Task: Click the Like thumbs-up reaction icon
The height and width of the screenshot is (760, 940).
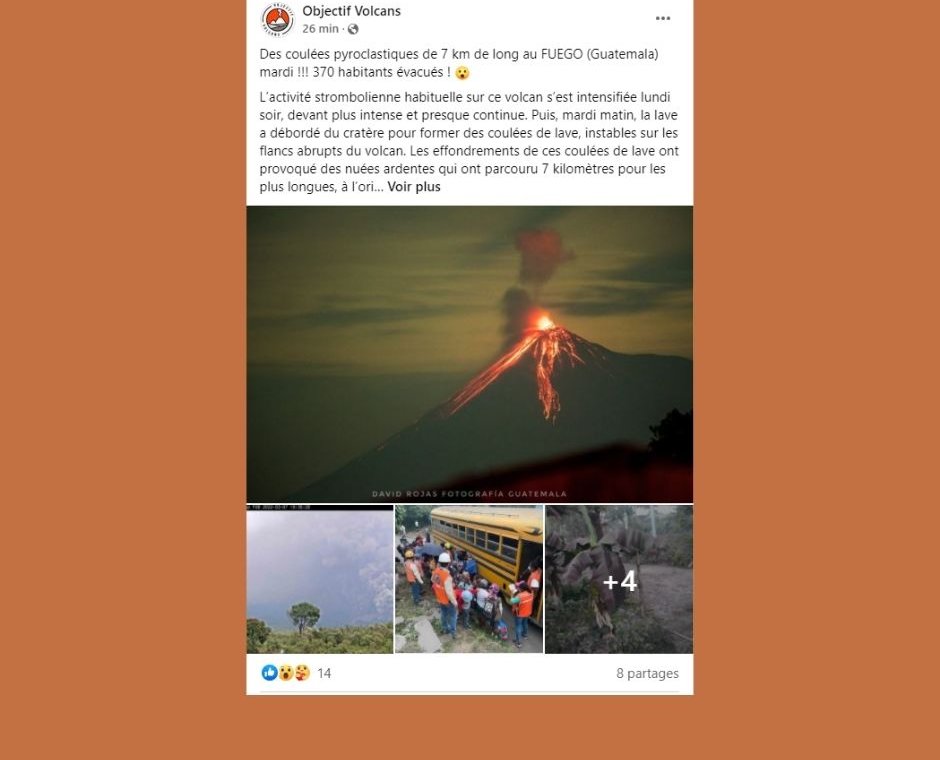Action: point(269,672)
